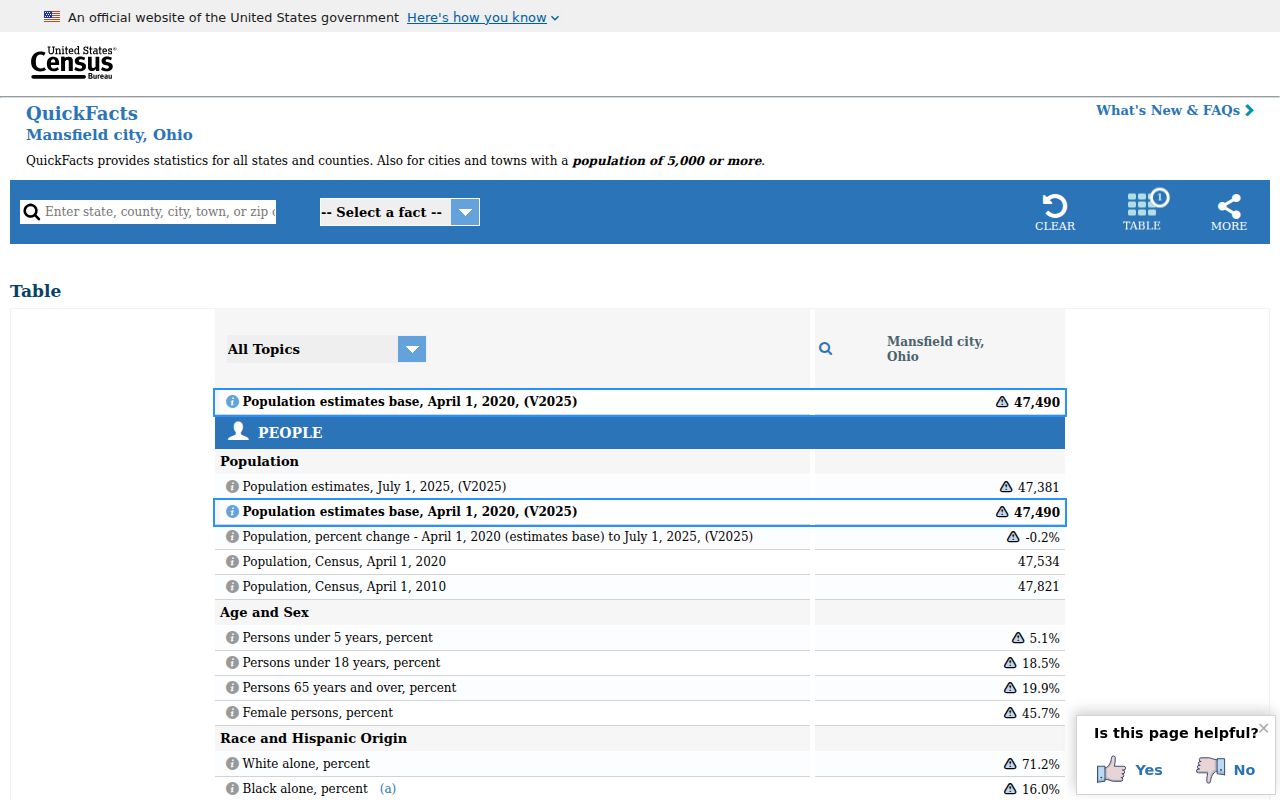Click info icon for Population percent change row
Image resolution: width=1280 pixels, height=800 pixels.
click(x=232, y=537)
